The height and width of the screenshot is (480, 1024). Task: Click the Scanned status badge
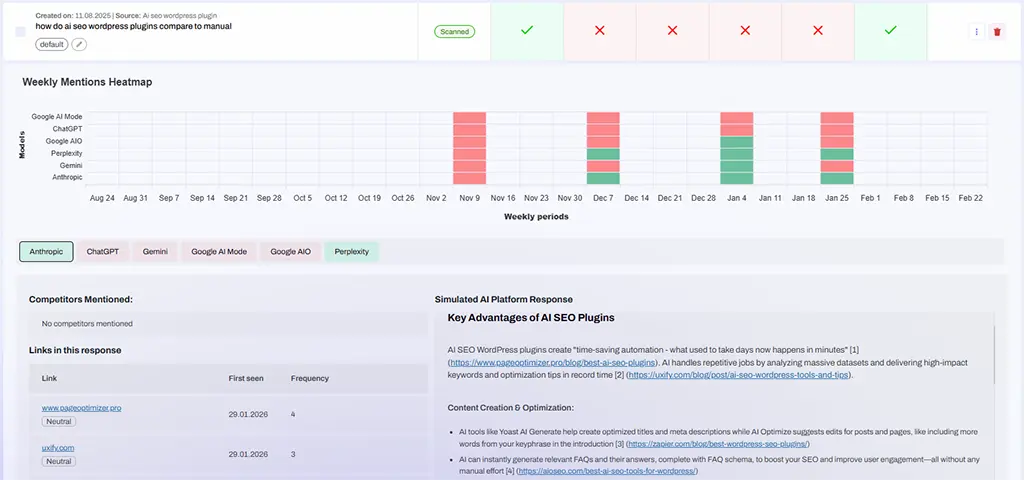click(455, 32)
